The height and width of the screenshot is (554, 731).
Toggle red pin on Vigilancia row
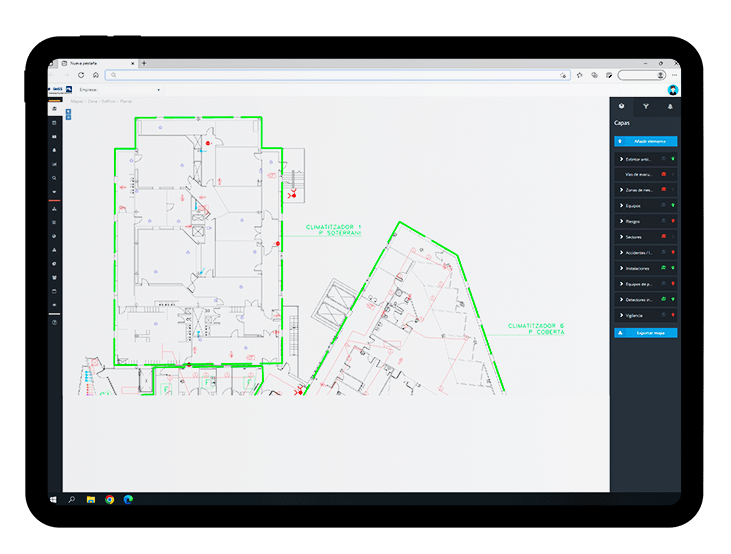click(673, 315)
